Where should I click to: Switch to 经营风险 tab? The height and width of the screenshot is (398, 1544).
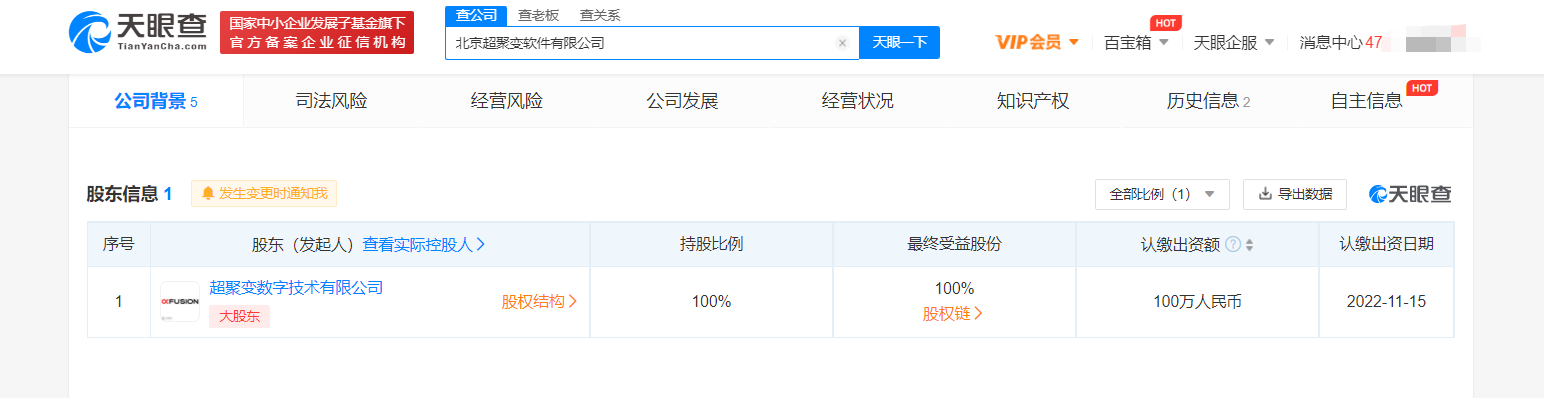506,101
